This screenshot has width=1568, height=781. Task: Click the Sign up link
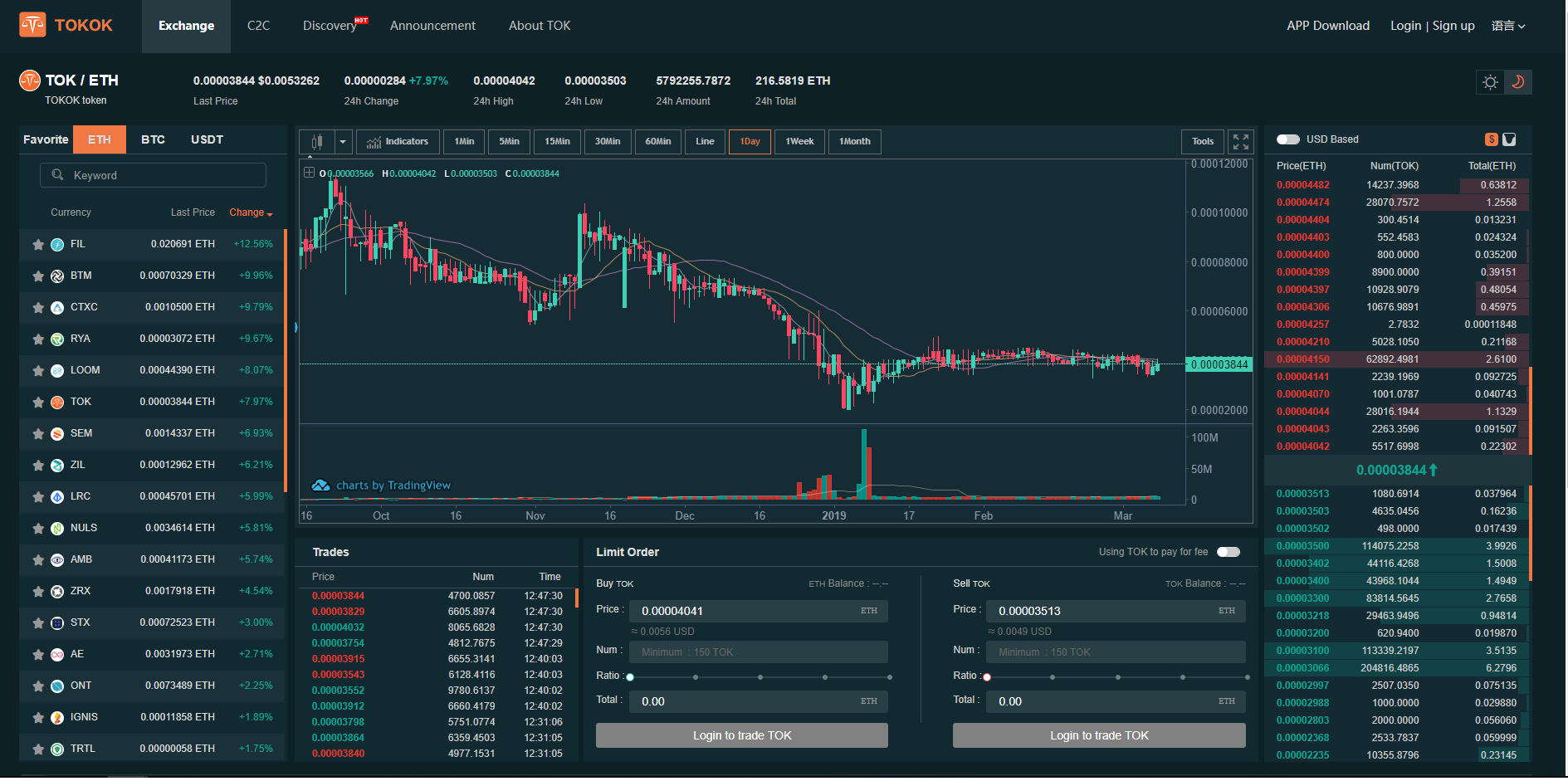pyautogui.click(x=1453, y=26)
